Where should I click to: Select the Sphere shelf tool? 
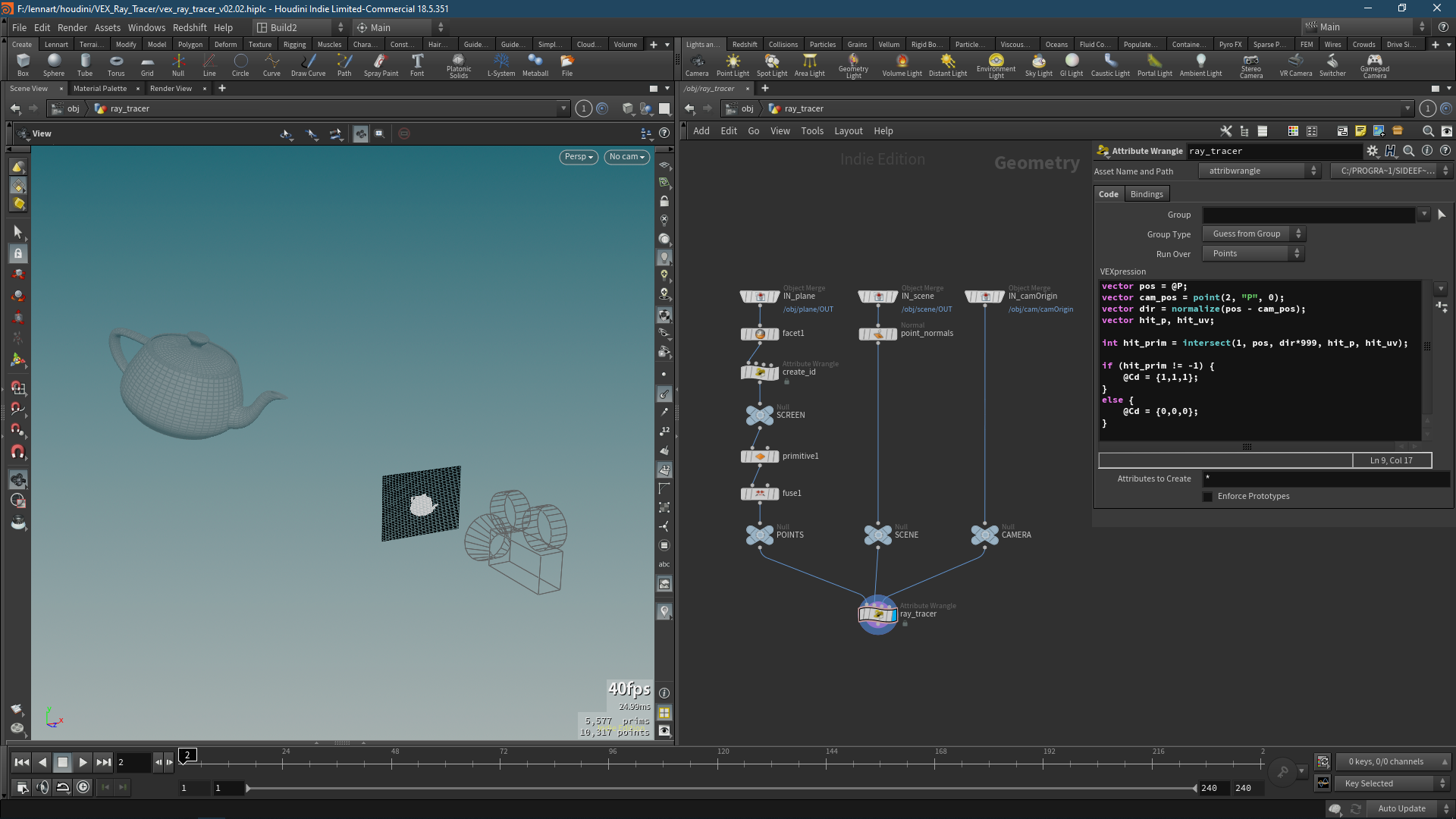pos(54,64)
